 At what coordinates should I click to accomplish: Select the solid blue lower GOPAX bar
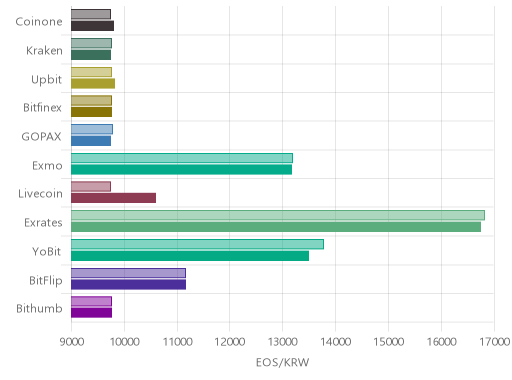(x=91, y=141)
